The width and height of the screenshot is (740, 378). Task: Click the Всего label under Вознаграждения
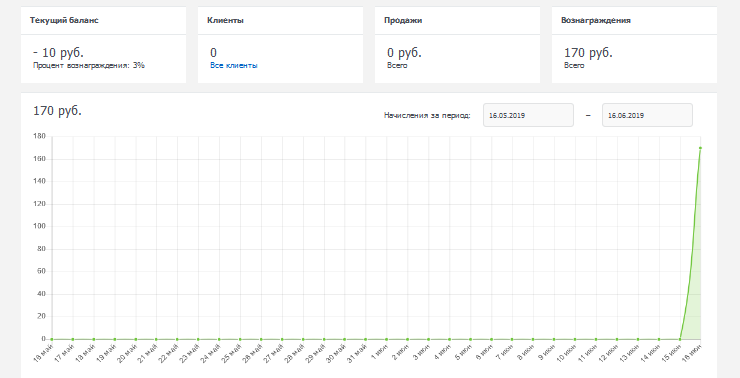[574, 66]
